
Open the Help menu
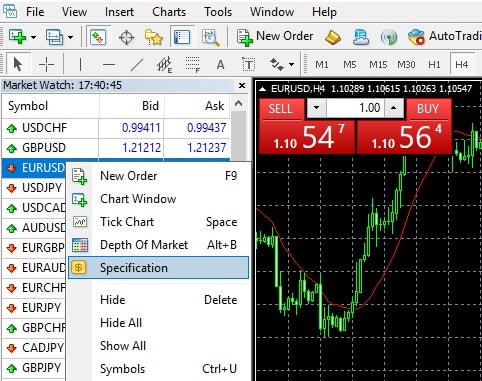(324, 12)
